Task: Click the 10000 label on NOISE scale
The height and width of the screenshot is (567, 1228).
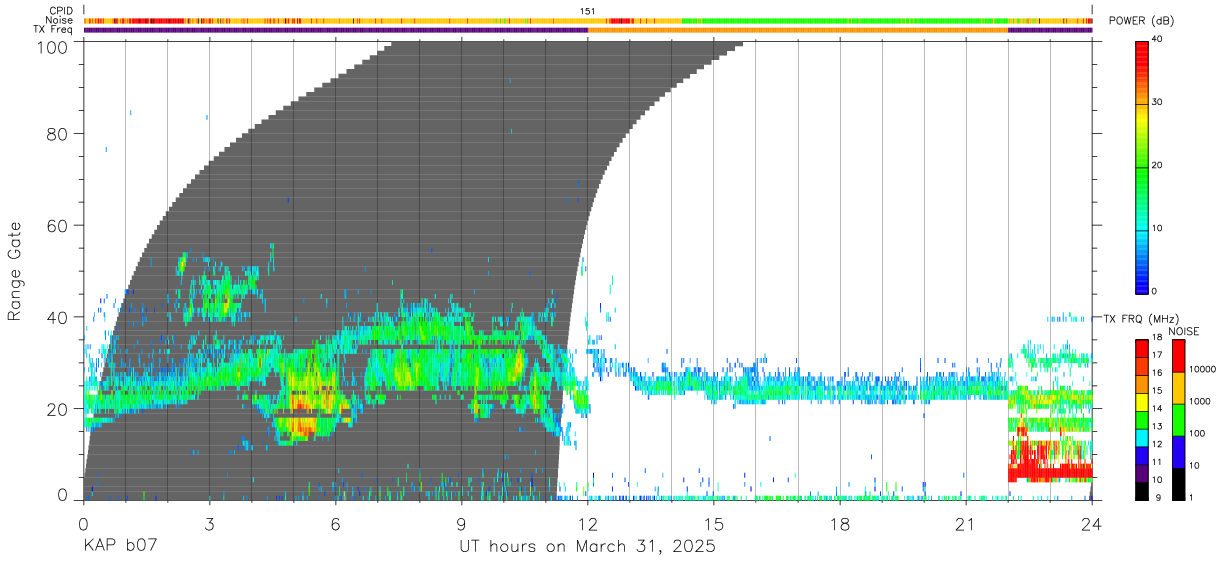Action: [x=1201, y=369]
